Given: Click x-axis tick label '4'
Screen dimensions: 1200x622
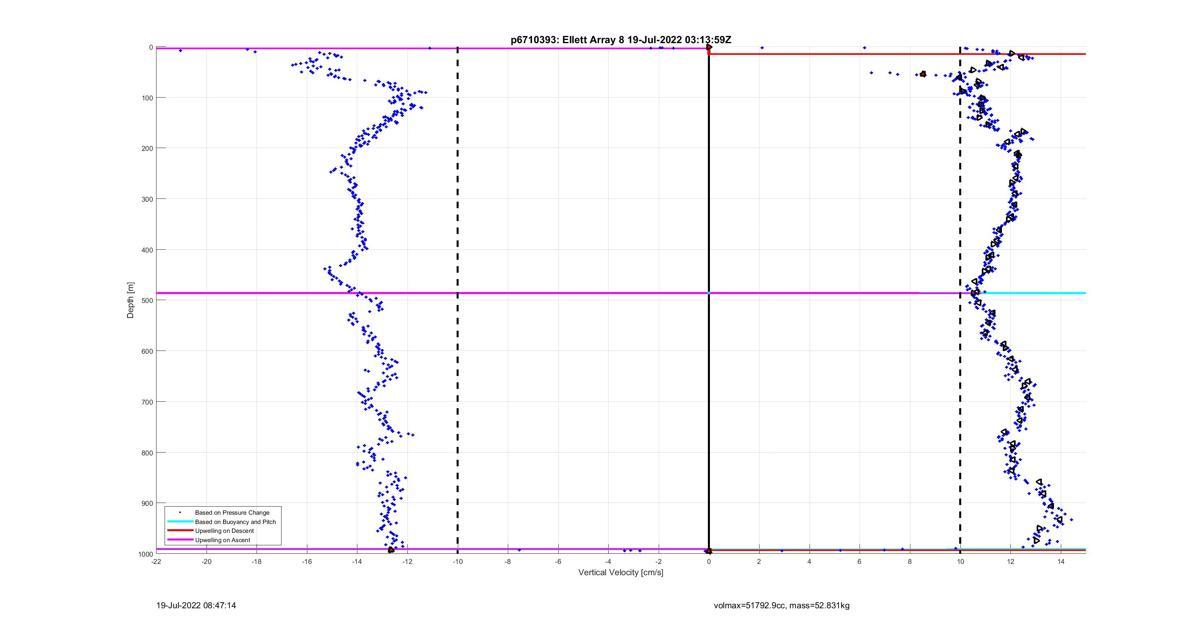Looking at the screenshot, I should [809, 561].
